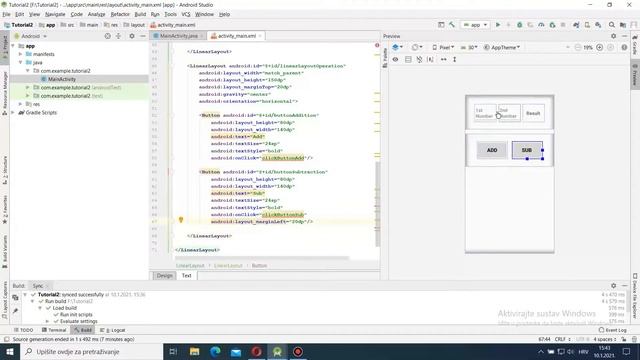Open the AVD Manager device icon
Viewport: 640px width, 360px height.
coord(587,25)
